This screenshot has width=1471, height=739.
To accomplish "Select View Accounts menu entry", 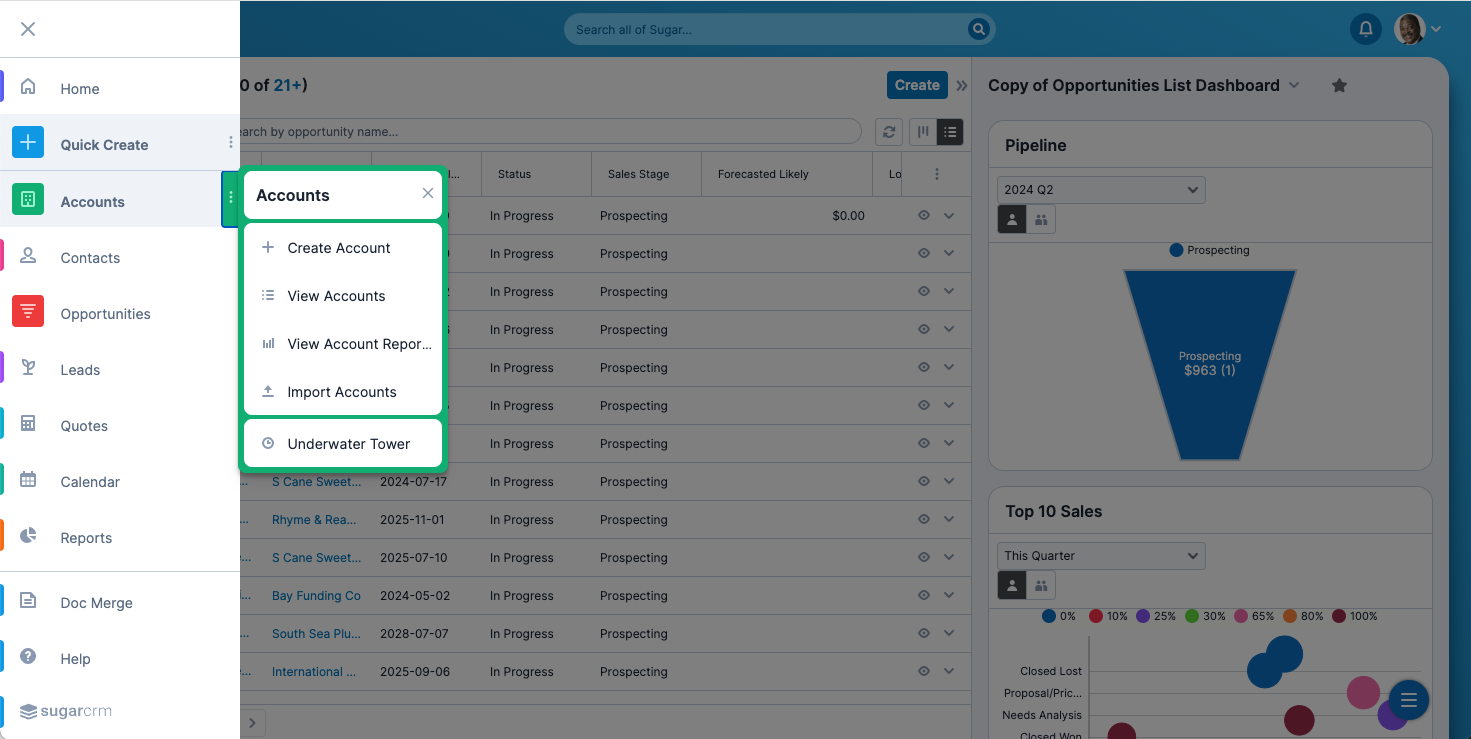I will pyautogui.click(x=343, y=296).
